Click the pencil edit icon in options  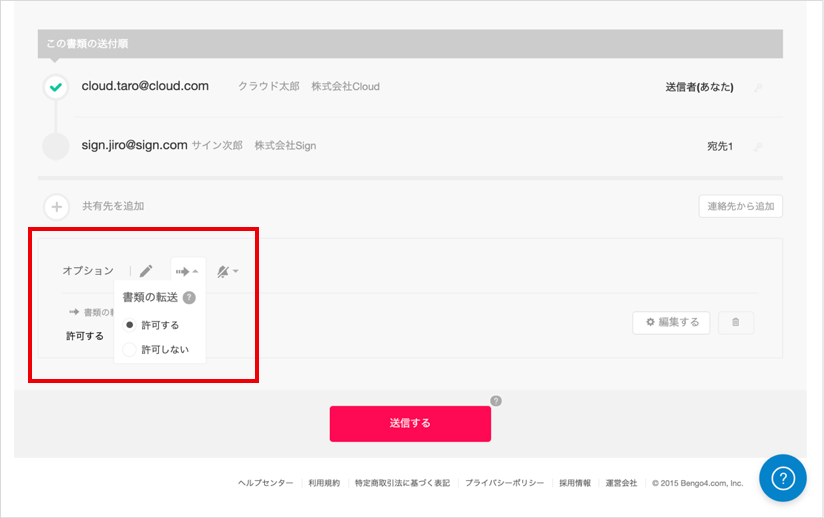146,271
